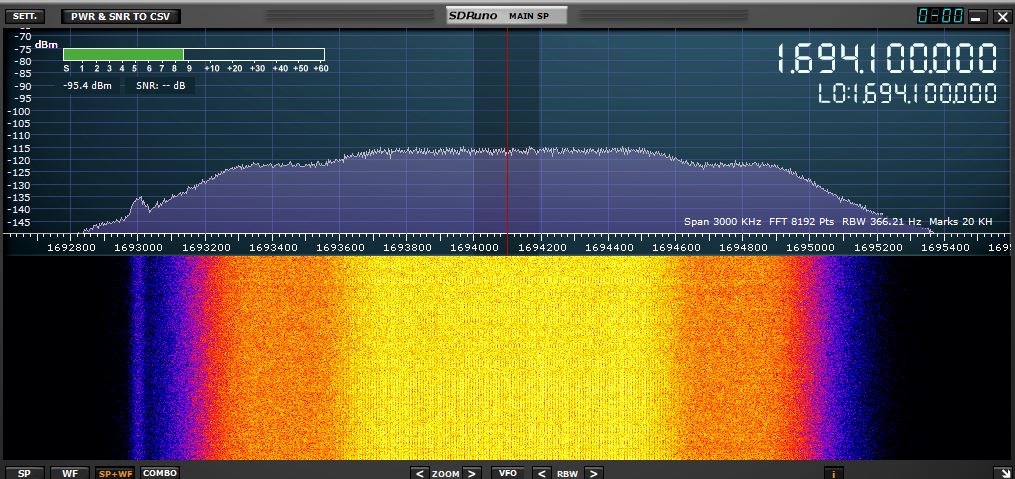
Task: Click the +60 mark on S-meter scale
Action: (x=320, y=68)
